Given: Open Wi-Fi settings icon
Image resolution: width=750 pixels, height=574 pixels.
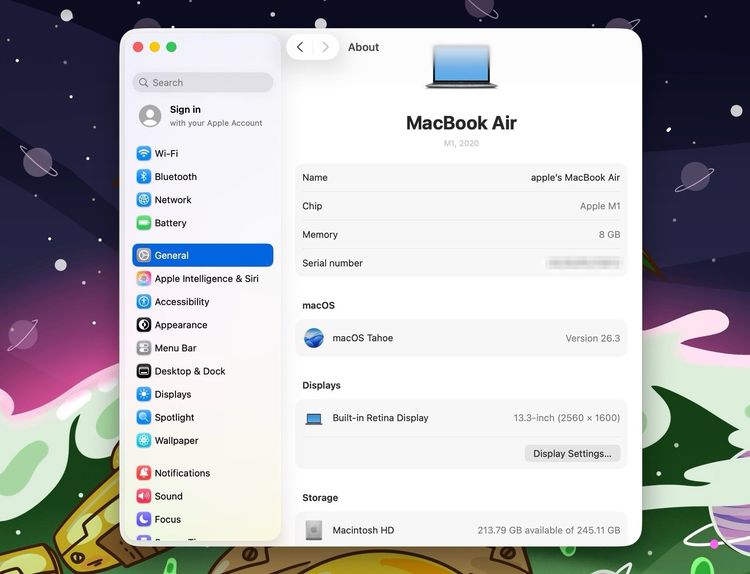Looking at the screenshot, I should click(143, 154).
